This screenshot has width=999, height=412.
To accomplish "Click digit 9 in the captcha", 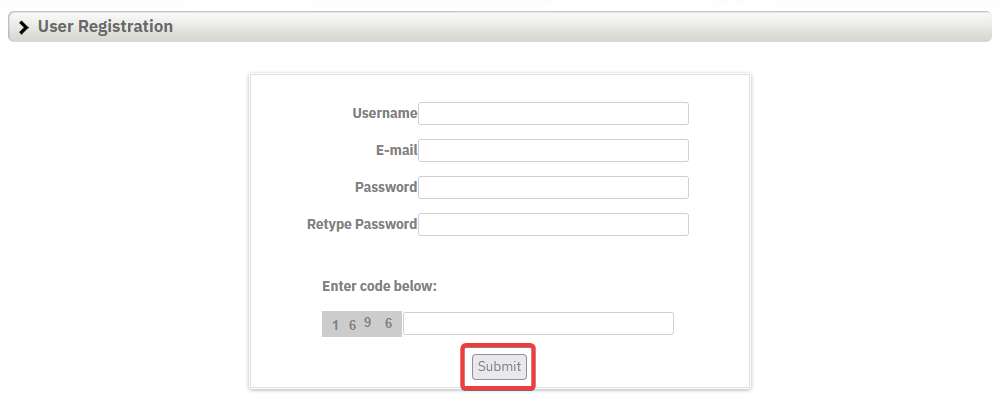I will click(x=368, y=322).
